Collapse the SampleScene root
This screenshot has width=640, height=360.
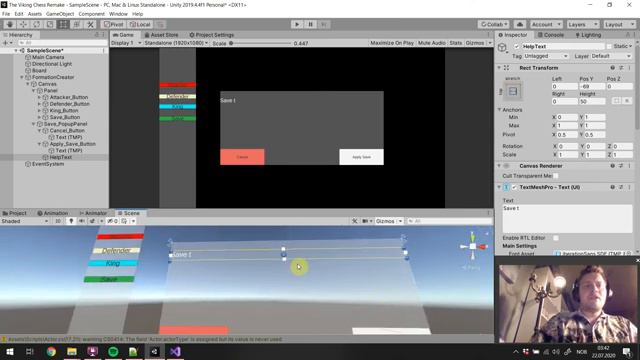16,51
